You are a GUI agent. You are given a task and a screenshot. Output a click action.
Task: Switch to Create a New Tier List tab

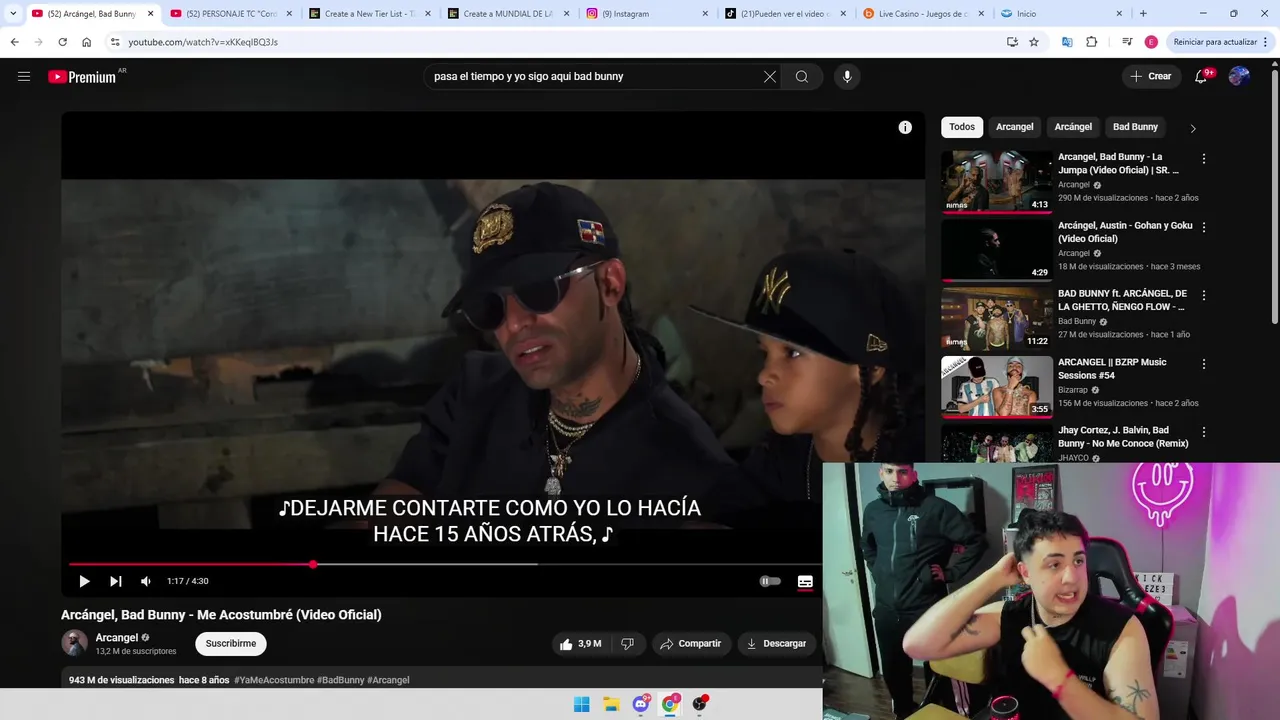tap(369, 14)
